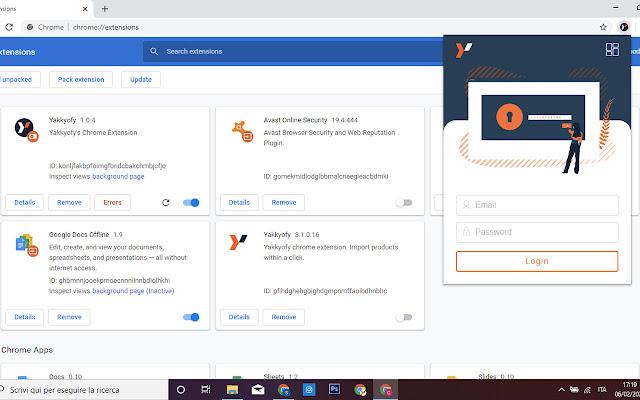Click the Yakkyofy logo in popup header

coord(463,50)
